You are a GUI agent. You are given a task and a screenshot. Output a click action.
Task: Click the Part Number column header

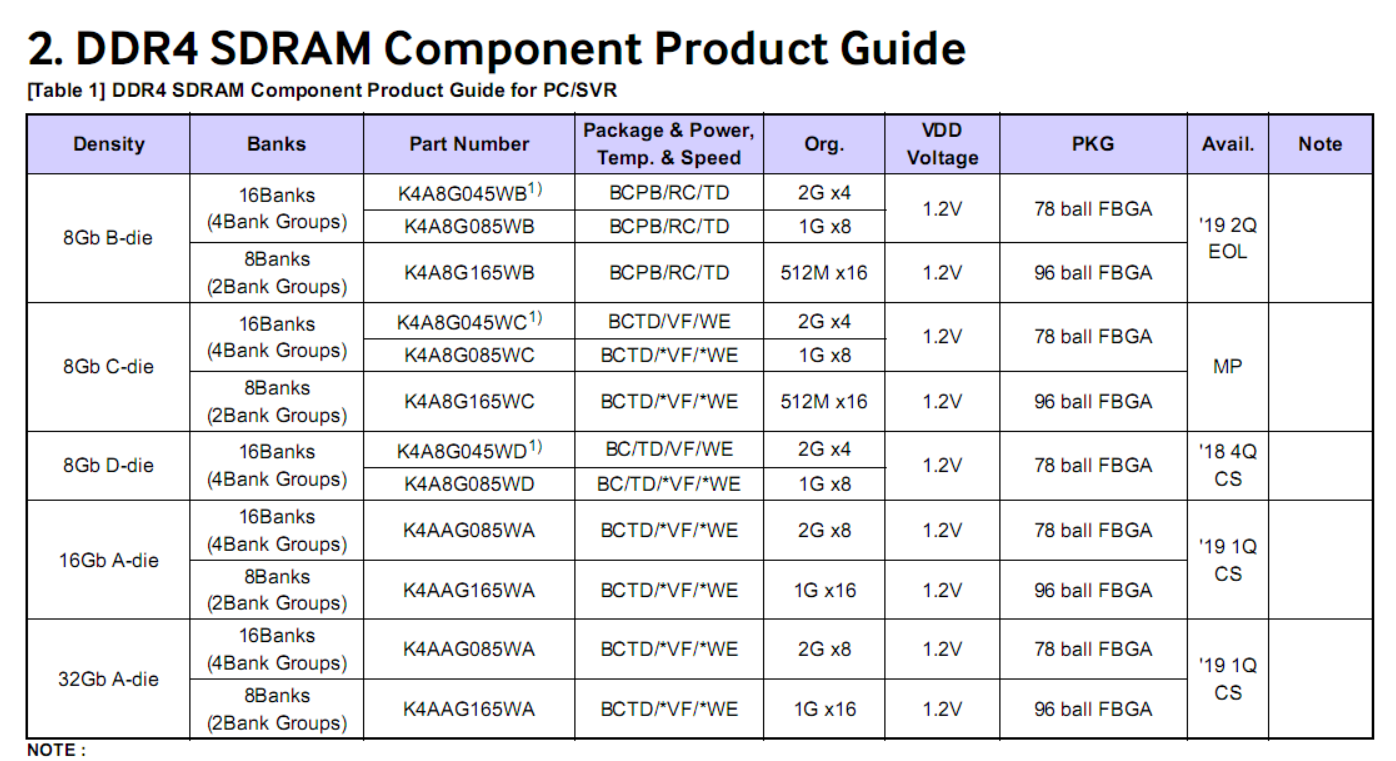pos(469,144)
